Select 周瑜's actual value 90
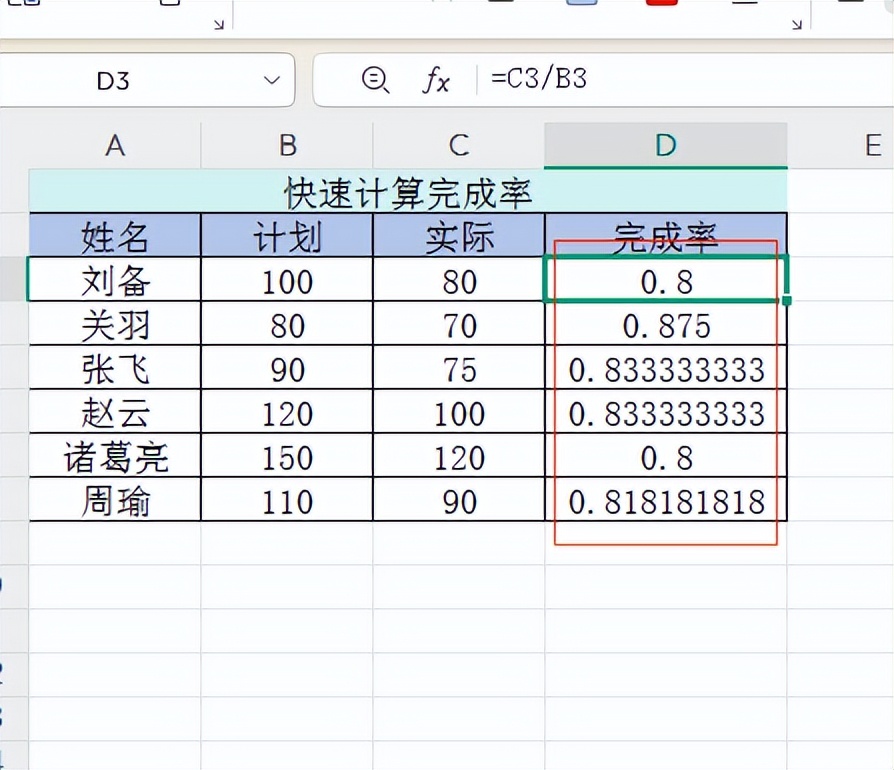Screen dimensions: 894x770 (459, 499)
